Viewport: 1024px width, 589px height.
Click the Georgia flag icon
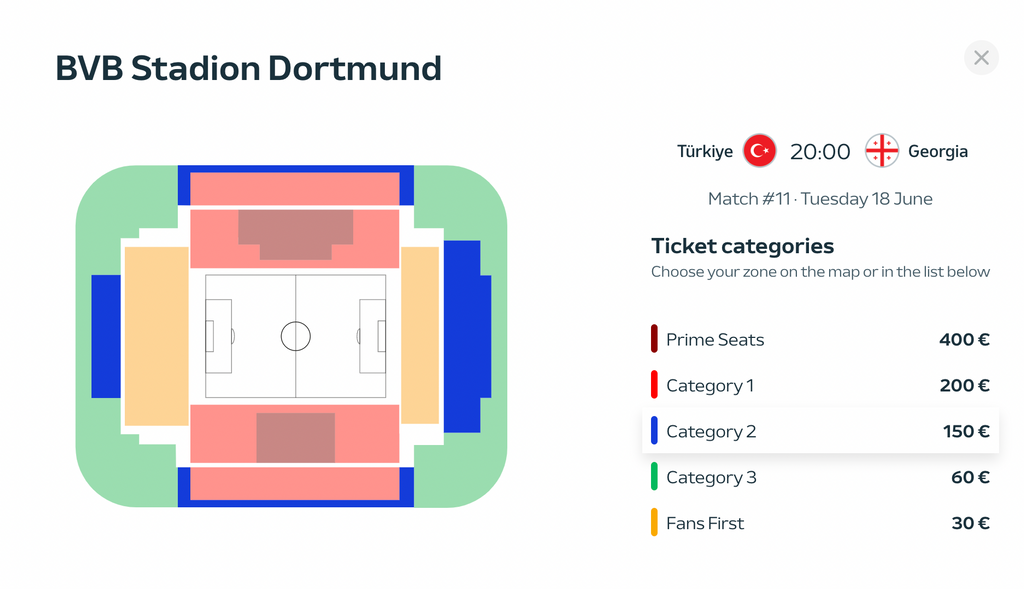tap(882, 151)
